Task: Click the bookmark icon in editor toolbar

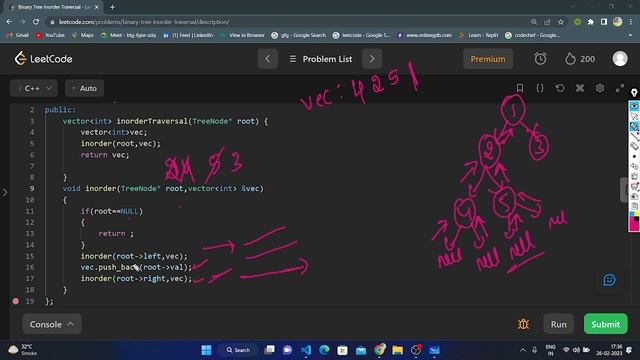Action: [520, 88]
